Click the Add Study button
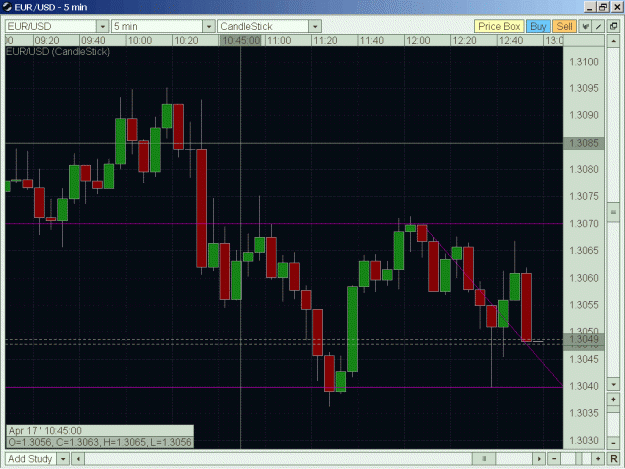The image size is (625, 469). (31, 459)
